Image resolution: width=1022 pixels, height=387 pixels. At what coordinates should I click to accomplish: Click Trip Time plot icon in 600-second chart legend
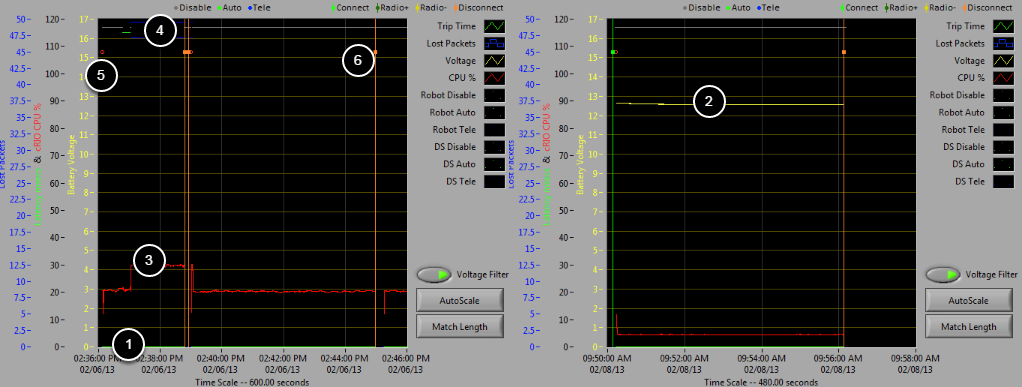[495, 27]
